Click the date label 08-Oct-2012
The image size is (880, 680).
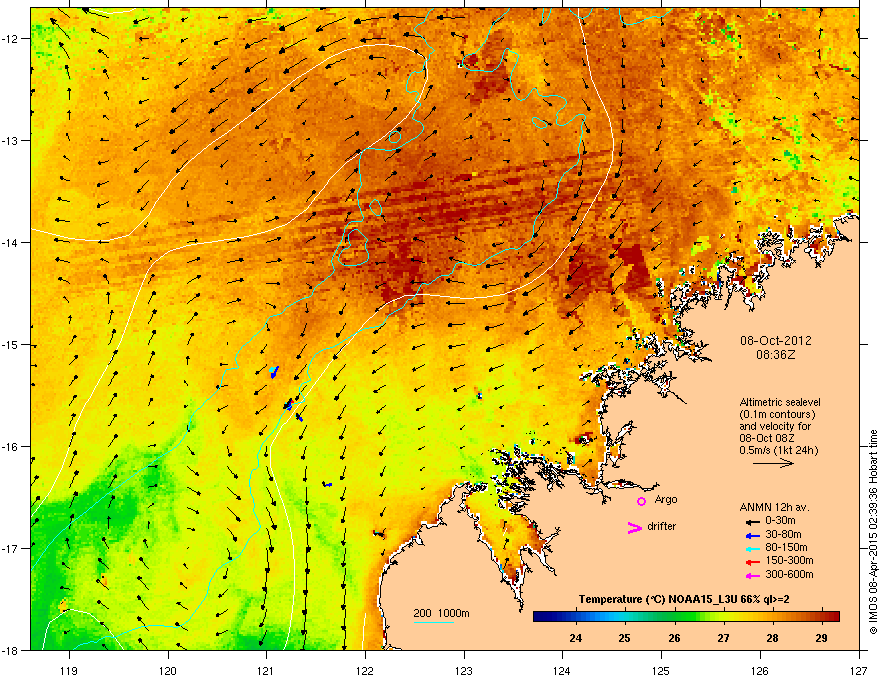coord(776,341)
